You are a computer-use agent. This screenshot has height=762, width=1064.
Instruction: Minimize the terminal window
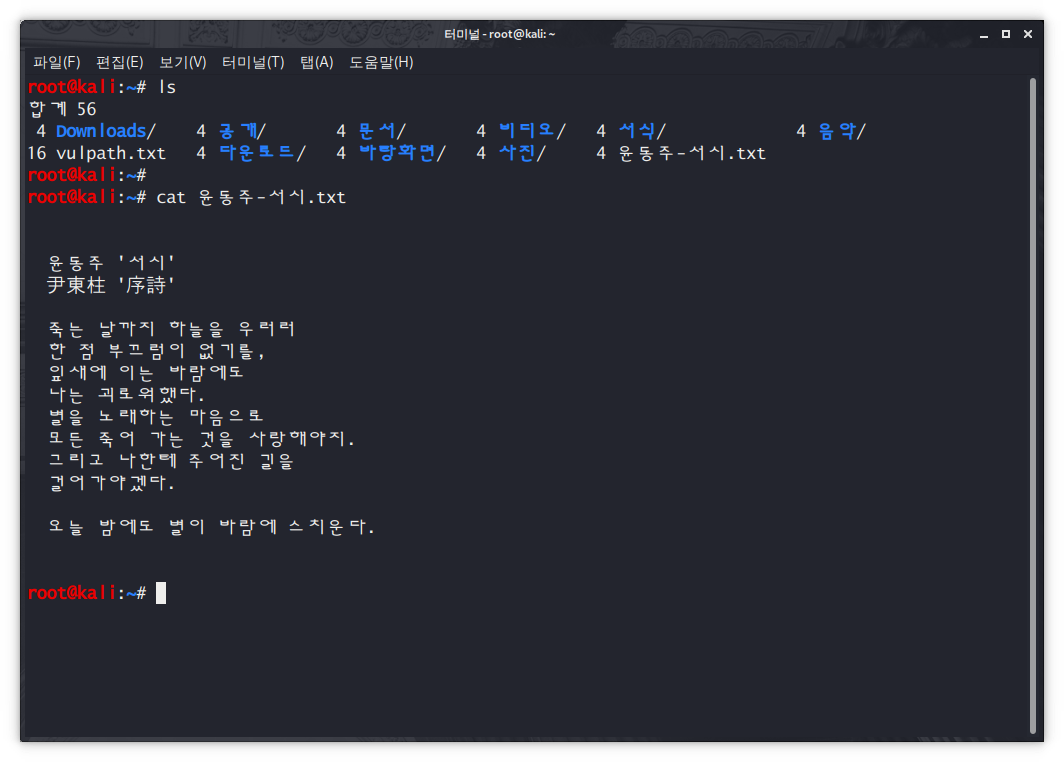click(x=984, y=35)
